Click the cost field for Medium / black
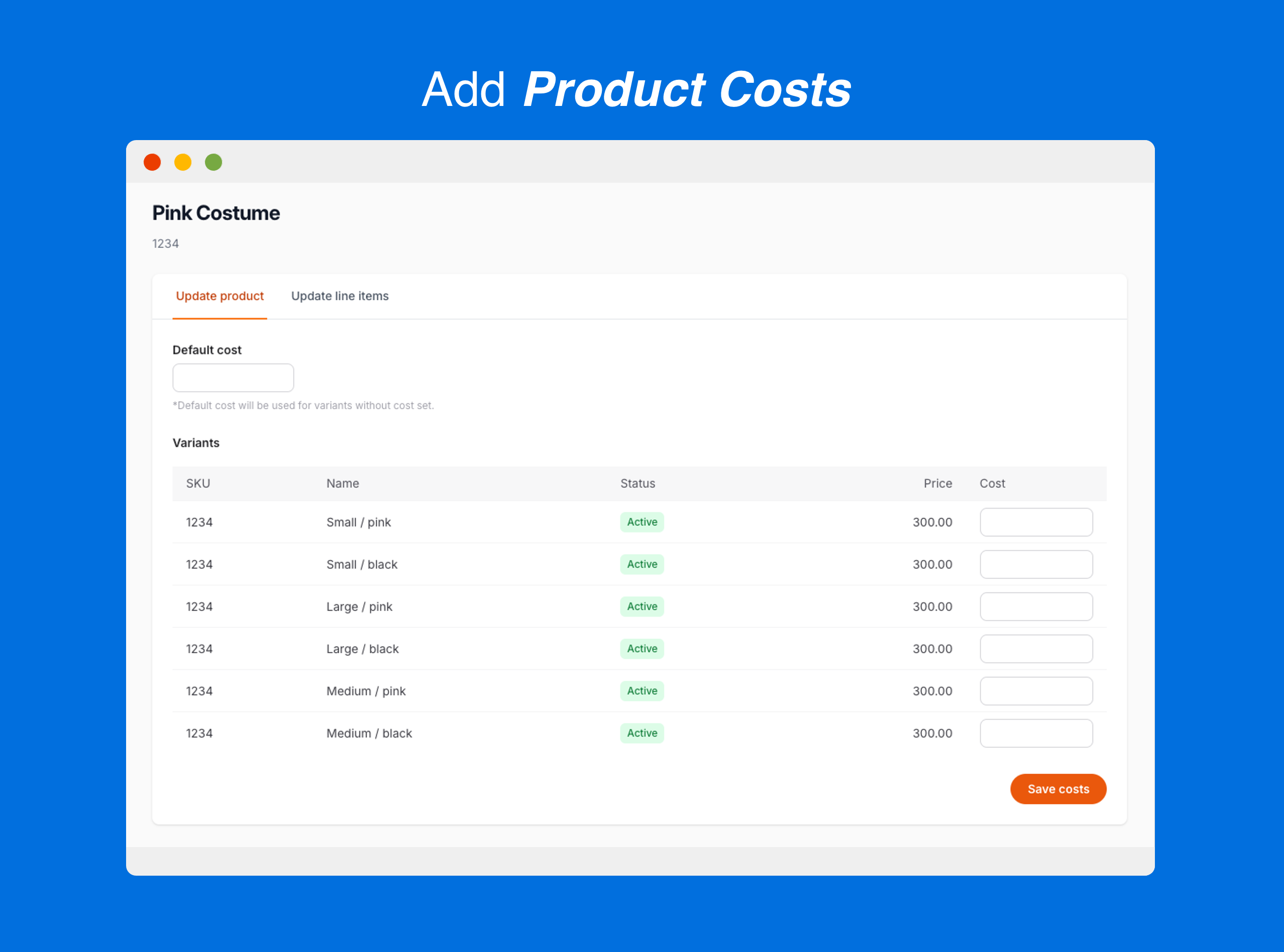1284x952 pixels. coord(1036,733)
